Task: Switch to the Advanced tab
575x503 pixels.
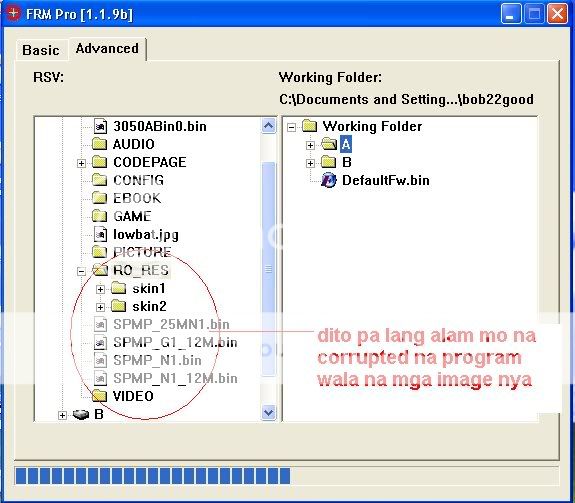Action: point(107,48)
